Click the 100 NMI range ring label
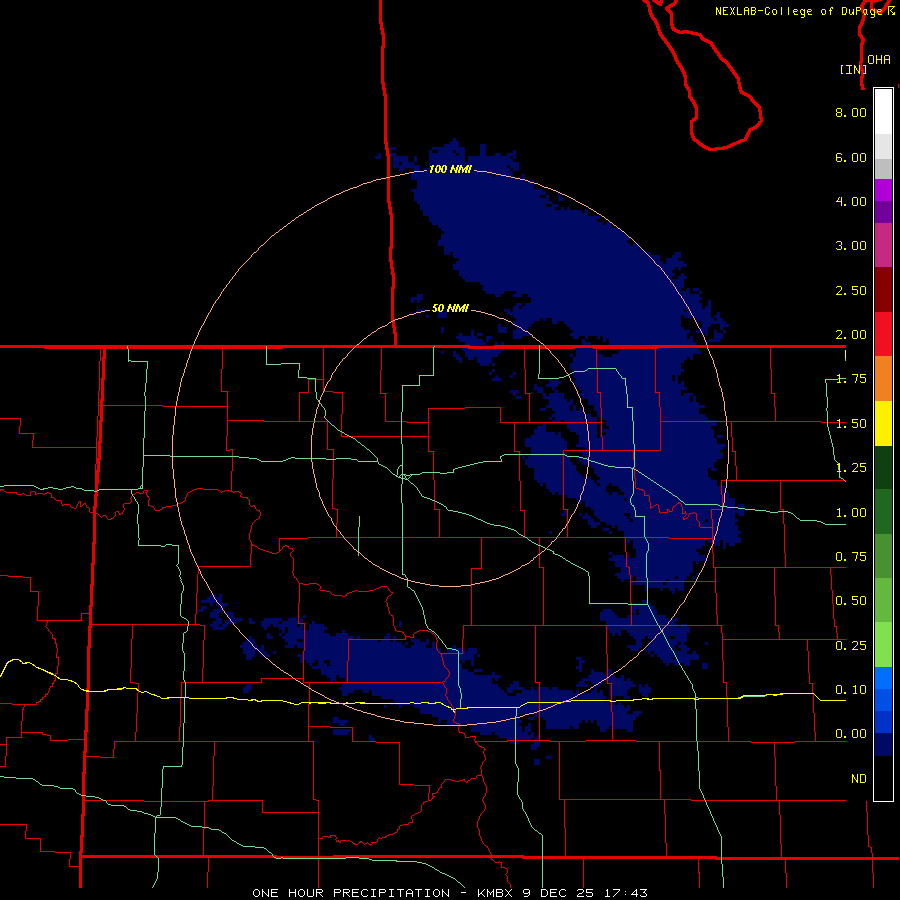Image resolution: width=900 pixels, height=900 pixels. coord(450,169)
